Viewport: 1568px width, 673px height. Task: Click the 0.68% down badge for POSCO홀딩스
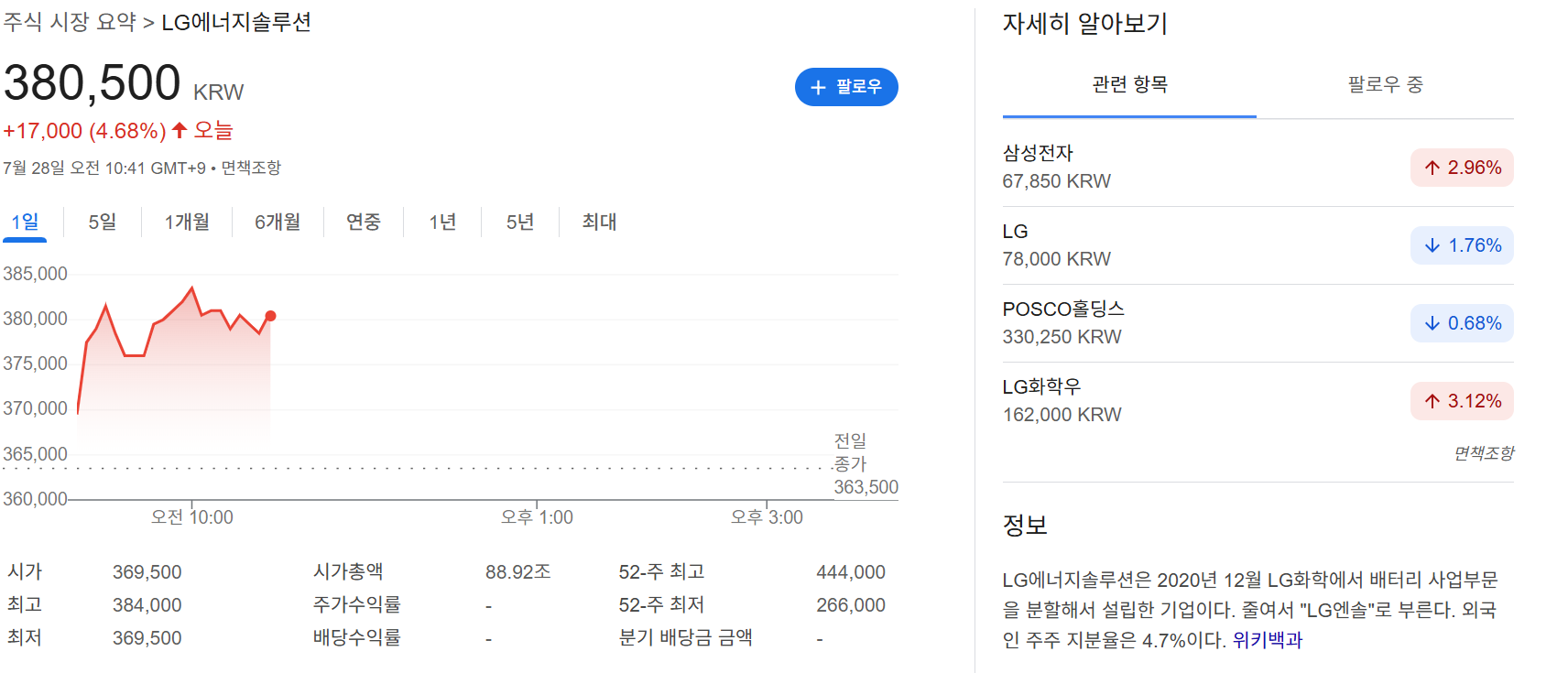pyautogui.click(x=1462, y=323)
